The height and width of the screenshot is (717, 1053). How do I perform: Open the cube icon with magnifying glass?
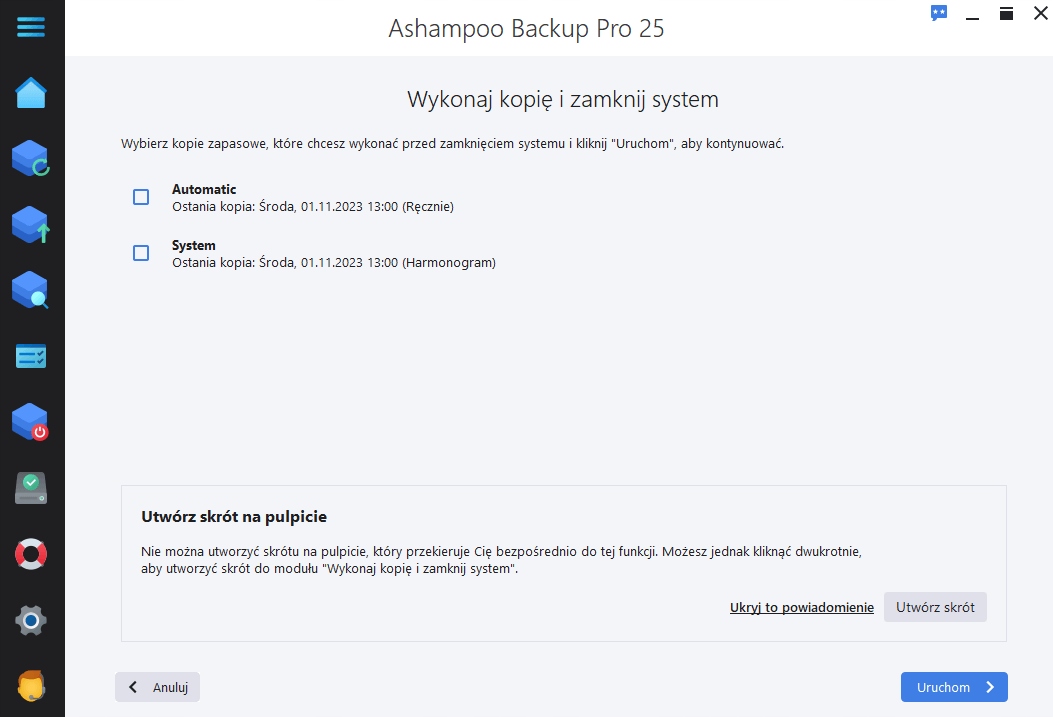31,290
